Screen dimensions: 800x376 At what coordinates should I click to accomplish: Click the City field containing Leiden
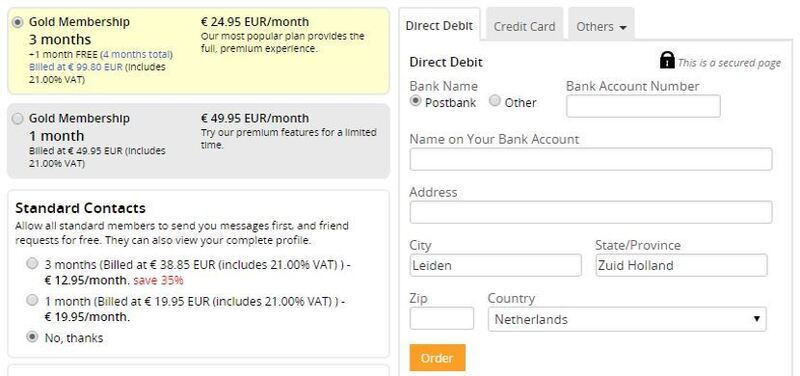pyautogui.click(x=495, y=265)
